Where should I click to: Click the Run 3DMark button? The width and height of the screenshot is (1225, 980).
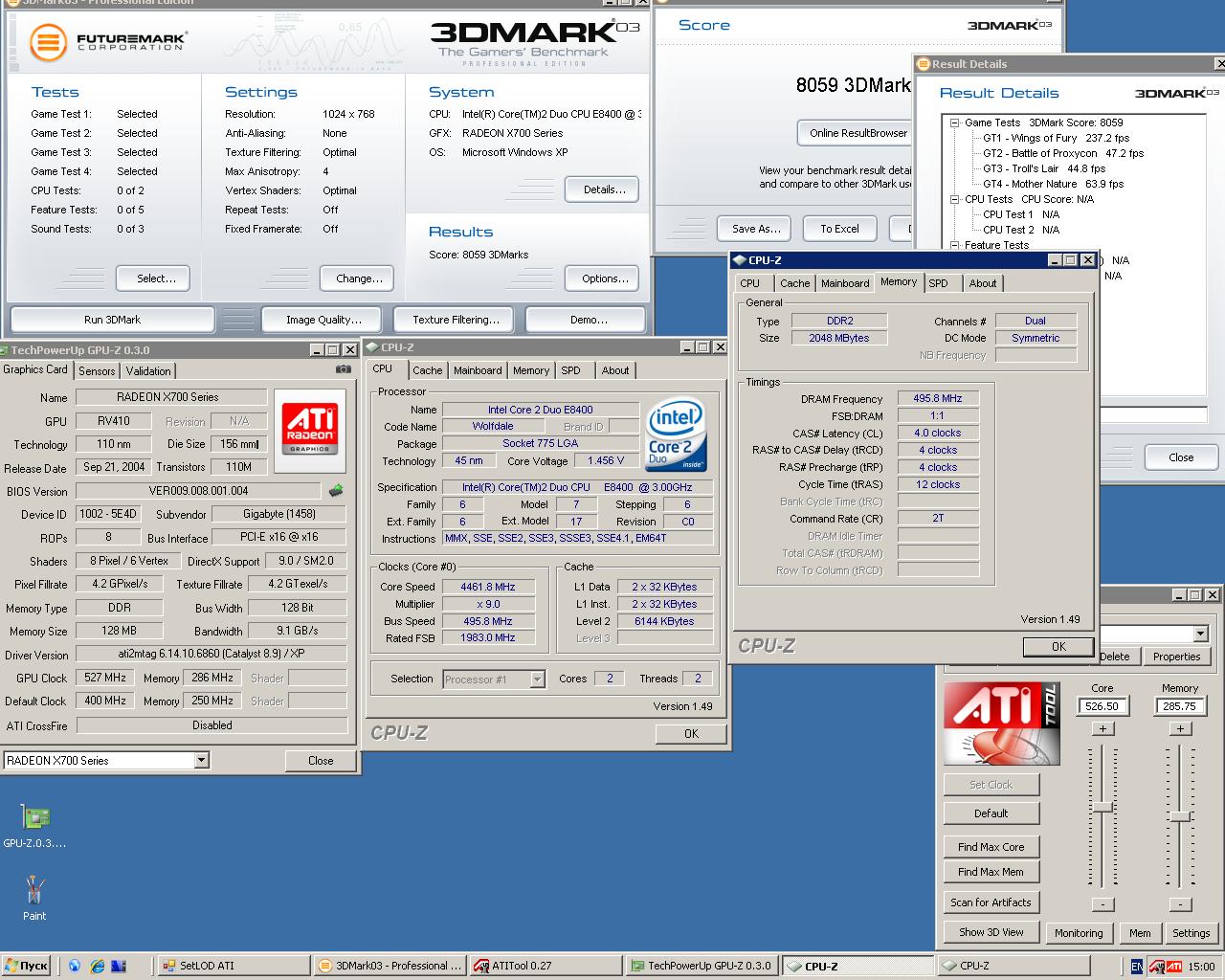tap(112, 320)
